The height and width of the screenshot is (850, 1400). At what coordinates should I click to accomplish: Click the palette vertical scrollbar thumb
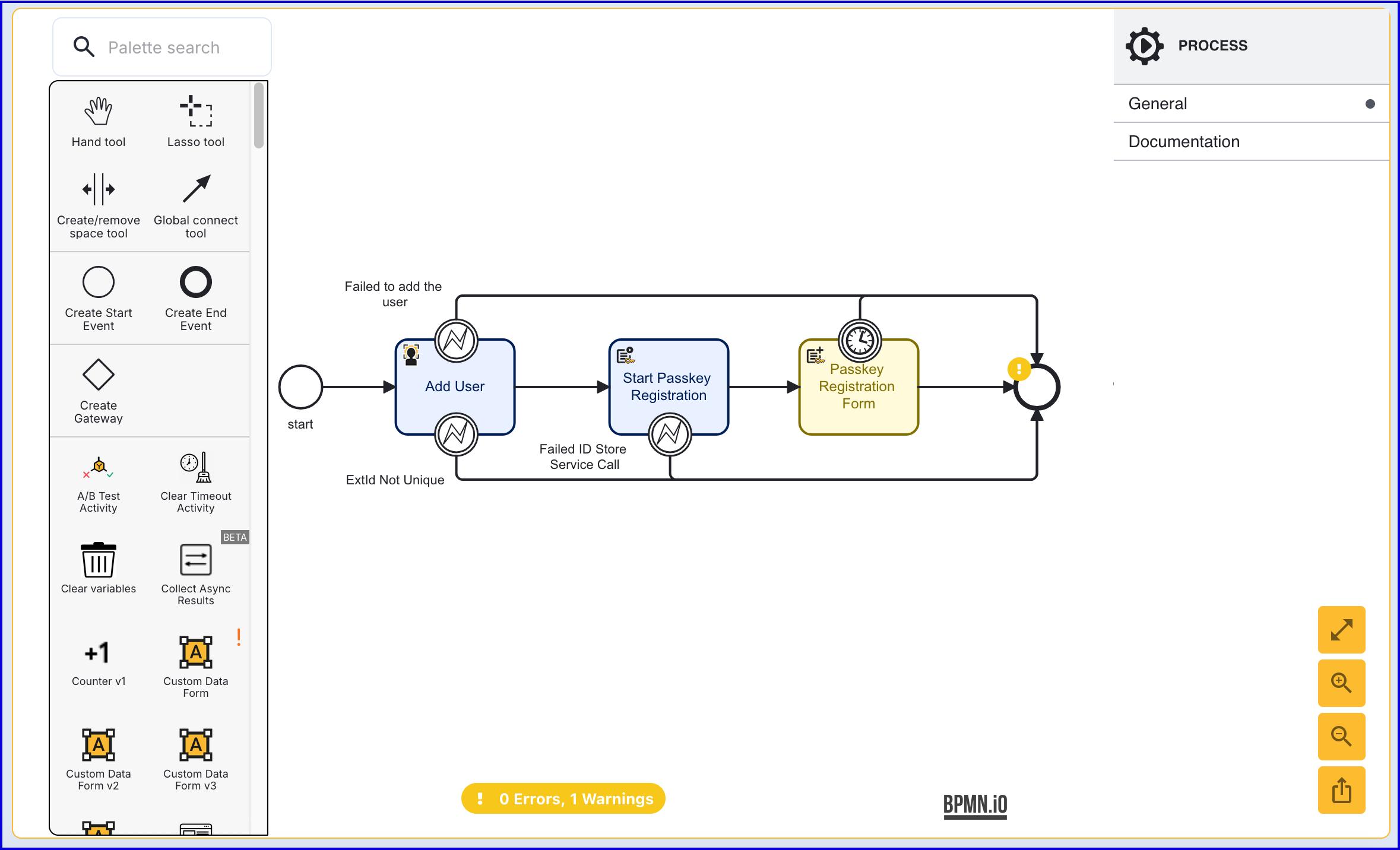point(259,116)
